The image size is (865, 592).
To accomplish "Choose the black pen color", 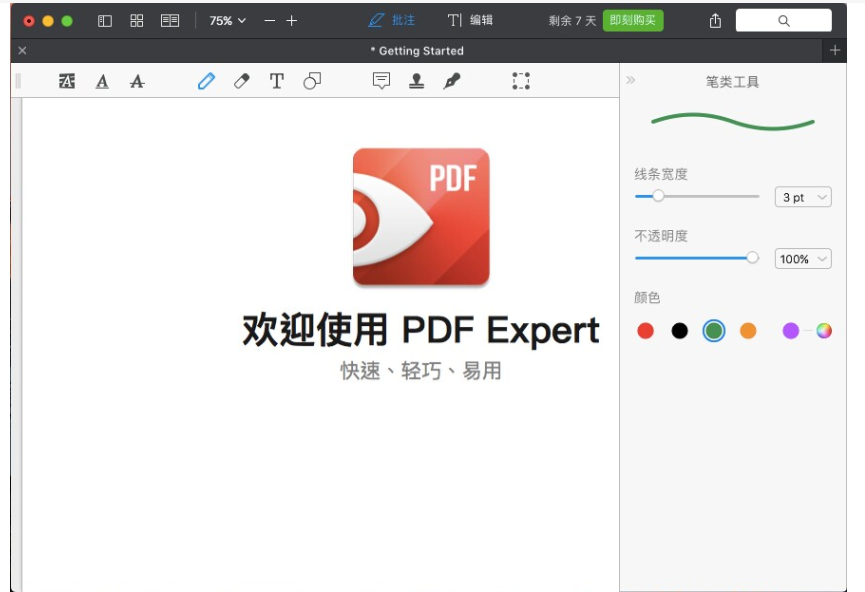I will 680,331.
